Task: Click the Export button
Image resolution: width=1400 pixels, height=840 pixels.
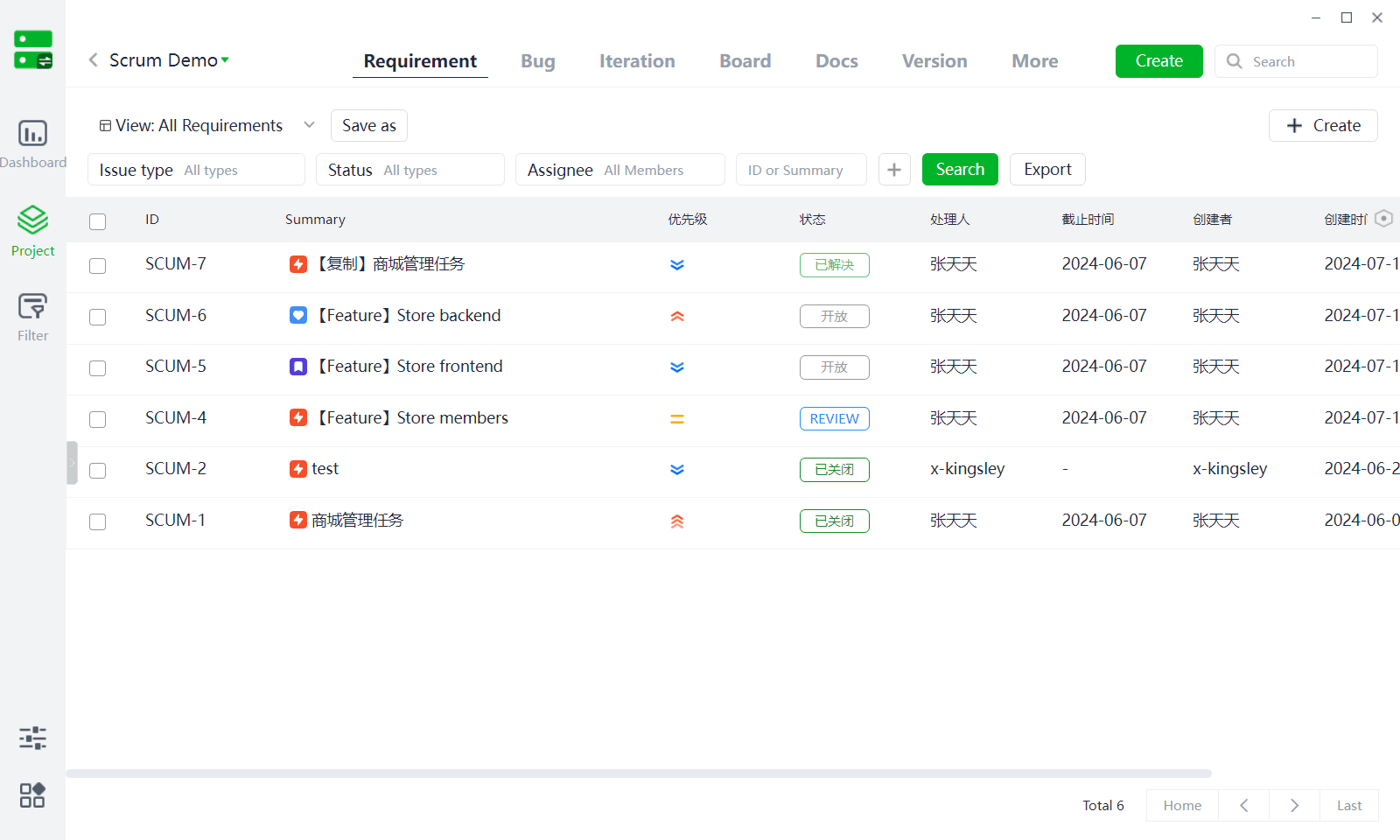Action: pos(1047,170)
